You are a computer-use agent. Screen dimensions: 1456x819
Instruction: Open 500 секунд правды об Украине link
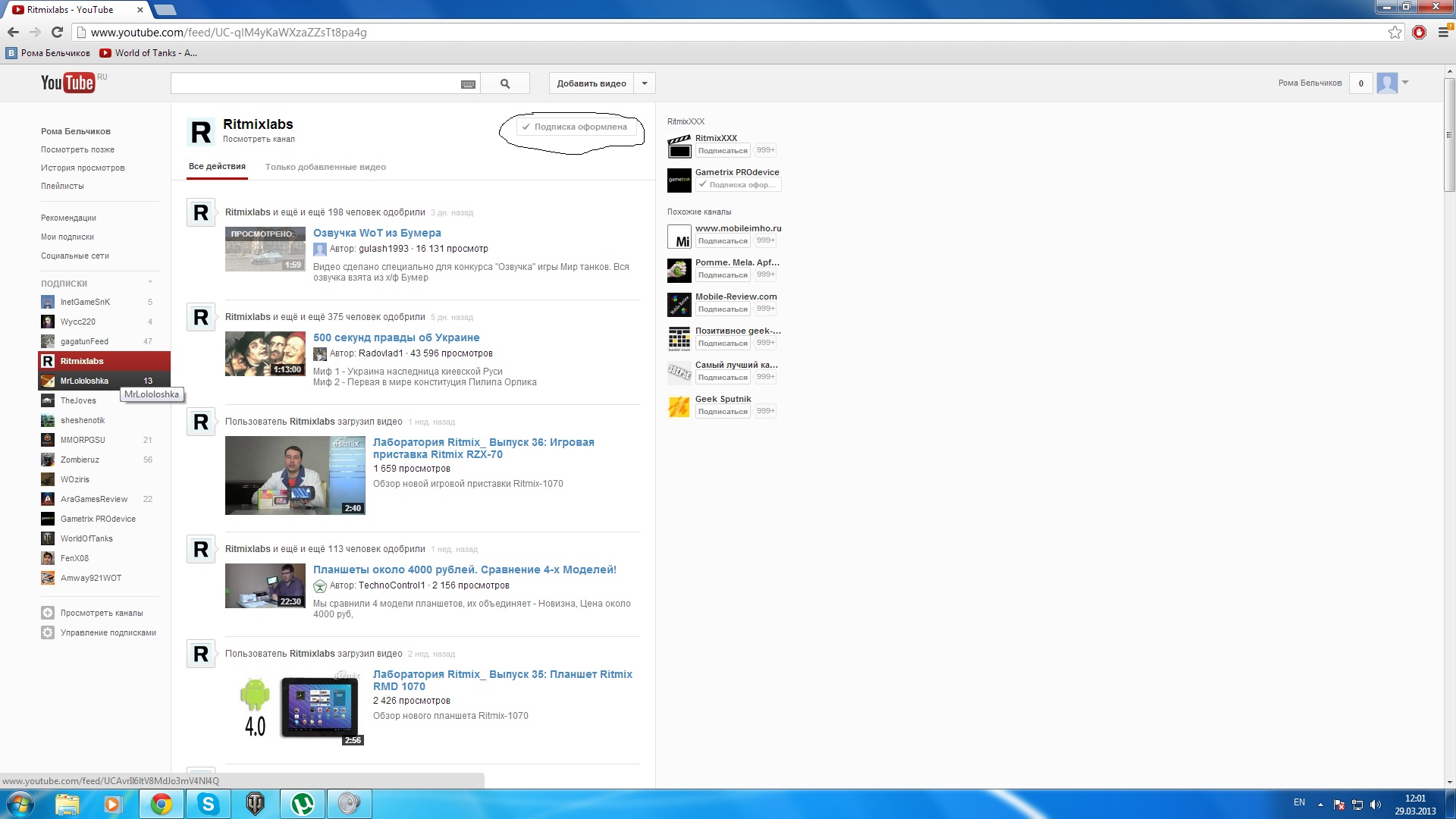(396, 337)
